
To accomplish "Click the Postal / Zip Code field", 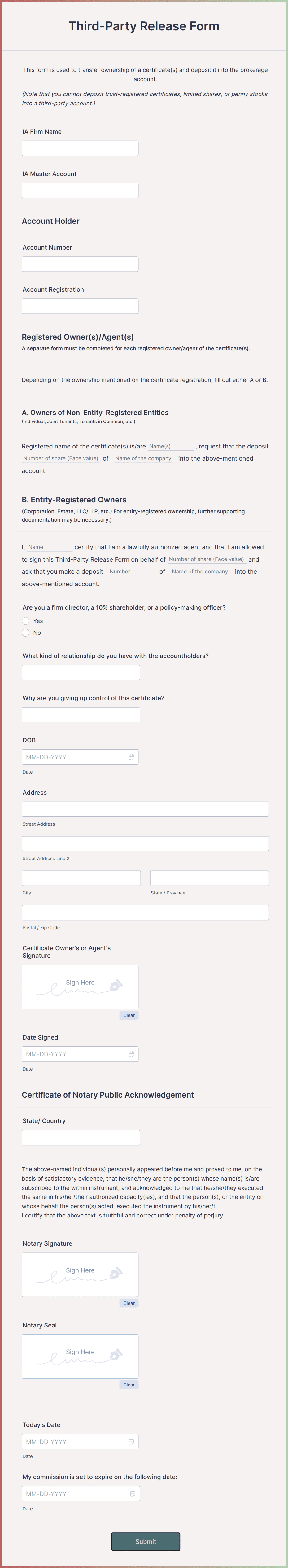I will [145, 912].
